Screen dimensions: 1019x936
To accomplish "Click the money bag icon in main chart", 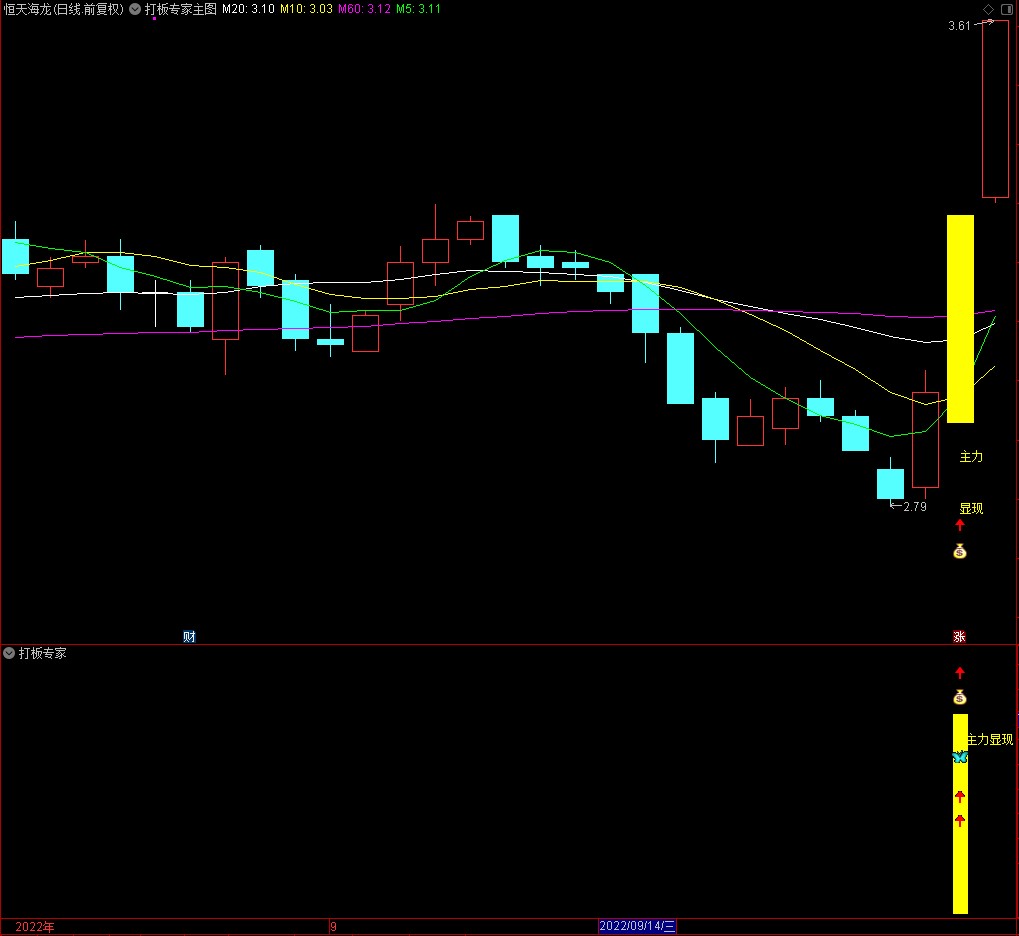I will click(x=960, y=551).
